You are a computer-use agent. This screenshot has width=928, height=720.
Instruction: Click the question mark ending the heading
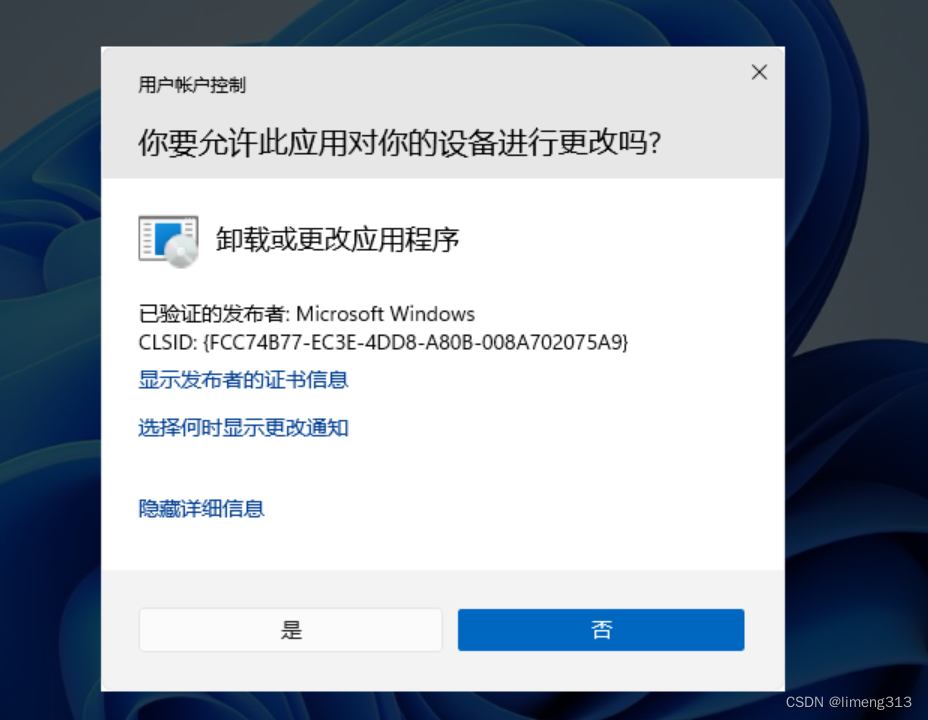click(655, 143)
